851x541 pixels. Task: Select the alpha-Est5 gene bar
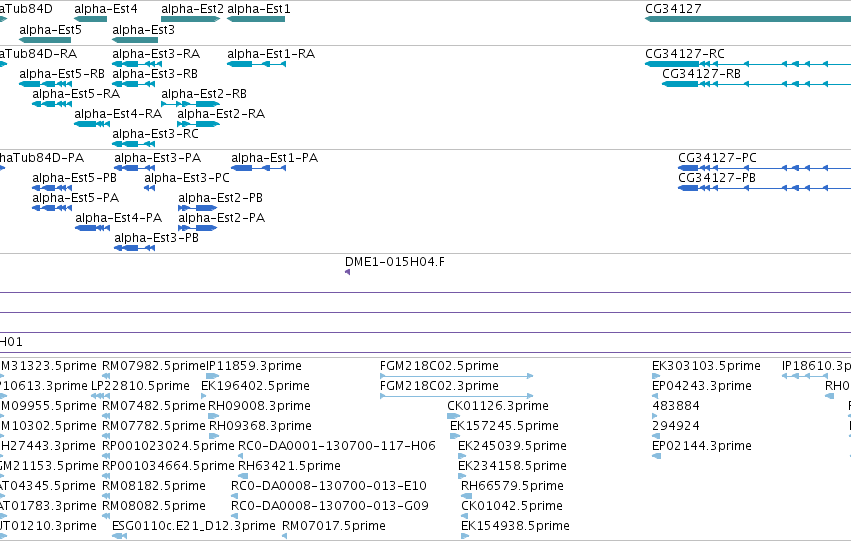[x=45, y=40]
